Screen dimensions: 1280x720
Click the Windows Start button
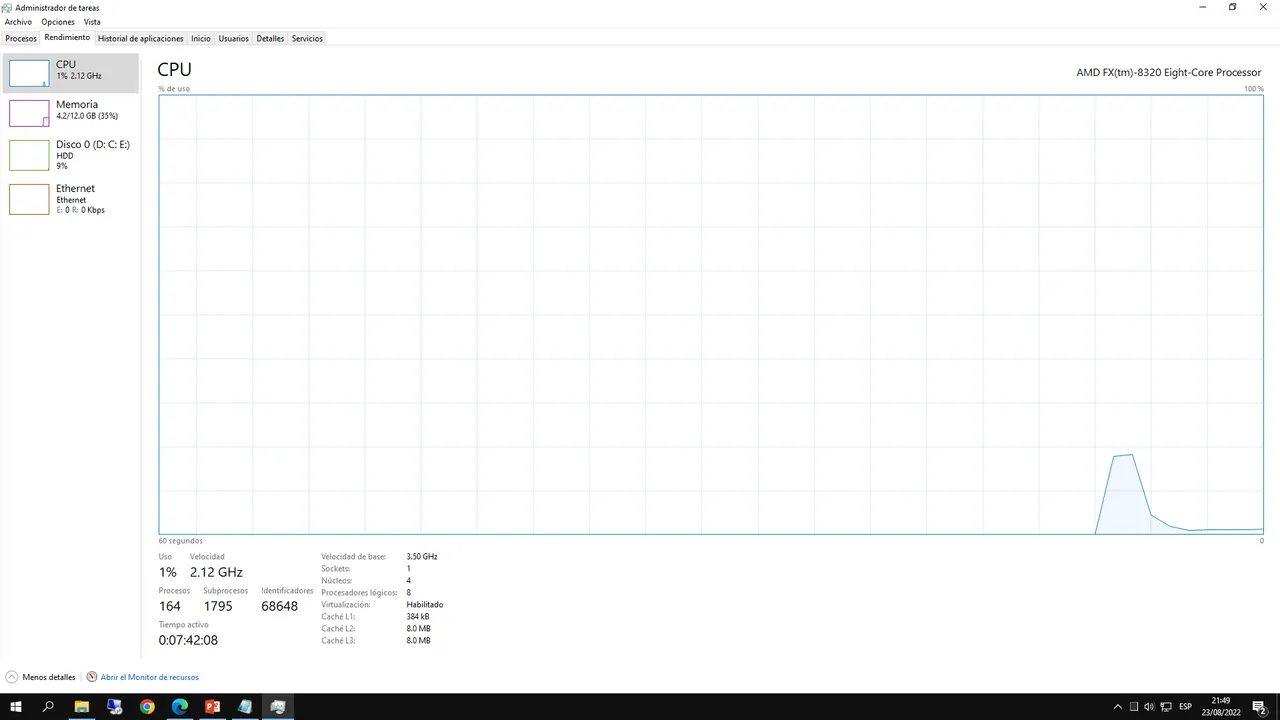coord(16,707)
